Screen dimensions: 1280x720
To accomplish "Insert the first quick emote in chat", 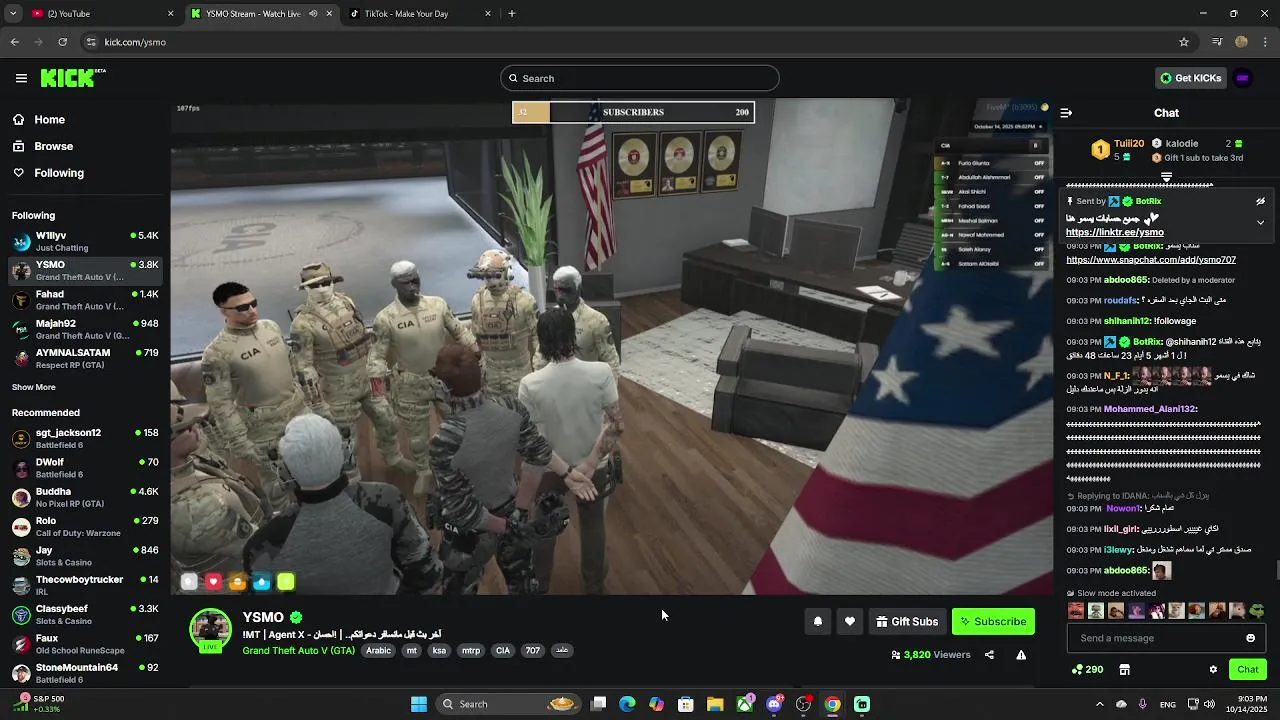I will tap(1076, 610).
